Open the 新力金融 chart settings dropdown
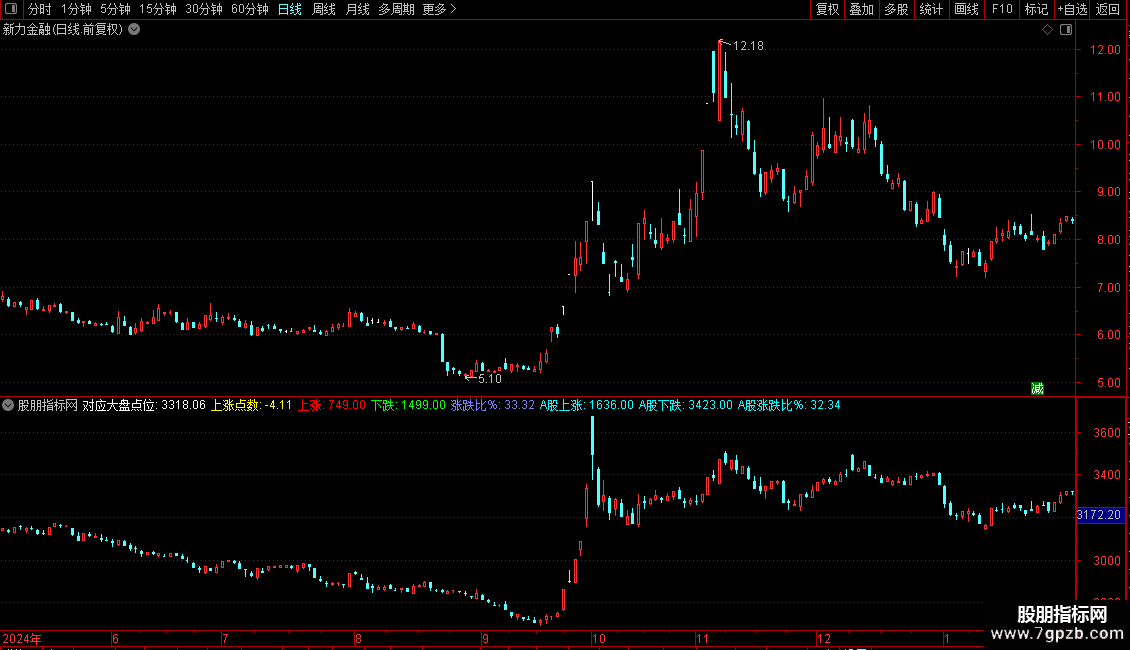This screenshot has height=650, width=1130. click(134, 30)
